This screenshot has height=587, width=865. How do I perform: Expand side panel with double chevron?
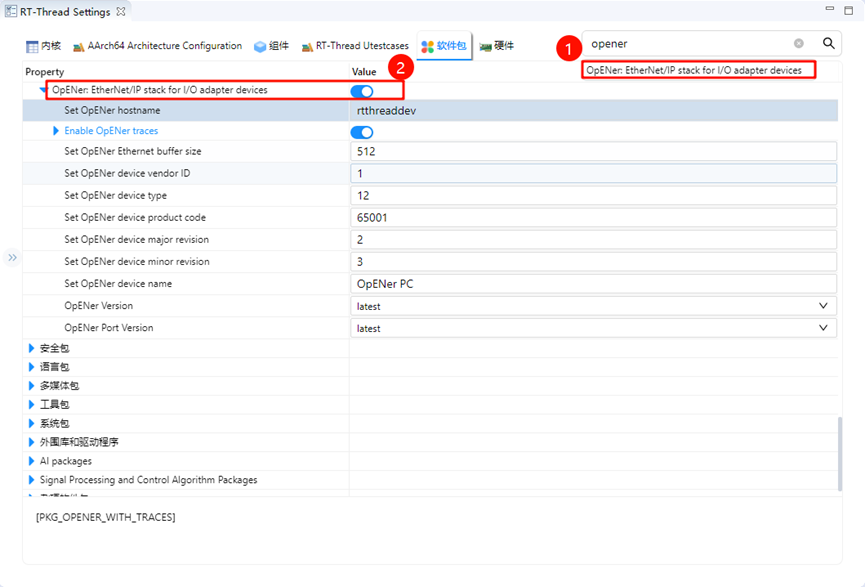click(x=12, y=258)
